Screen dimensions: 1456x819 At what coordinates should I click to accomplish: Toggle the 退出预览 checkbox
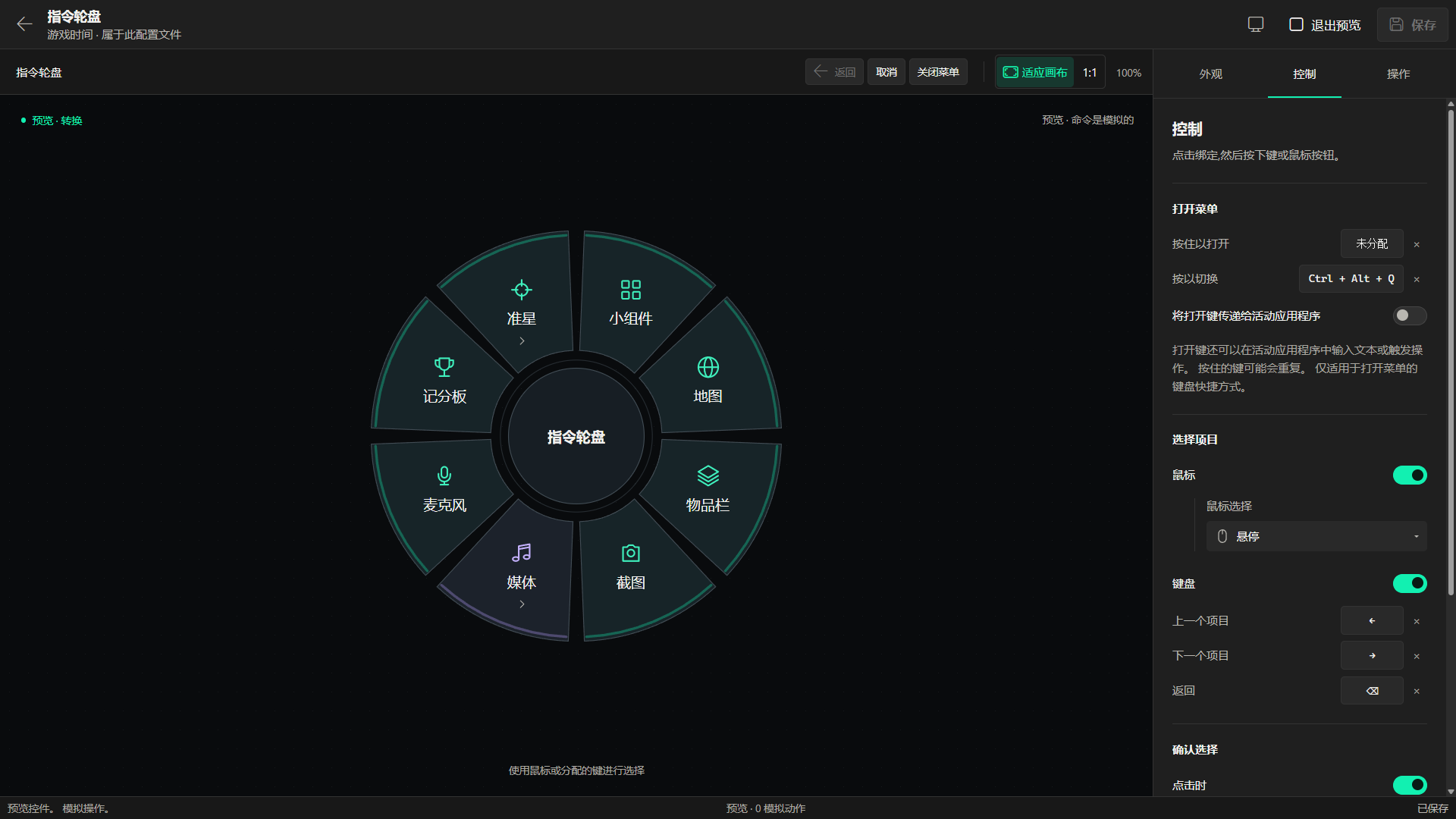pyautogui.click(x=1296, y=24)
